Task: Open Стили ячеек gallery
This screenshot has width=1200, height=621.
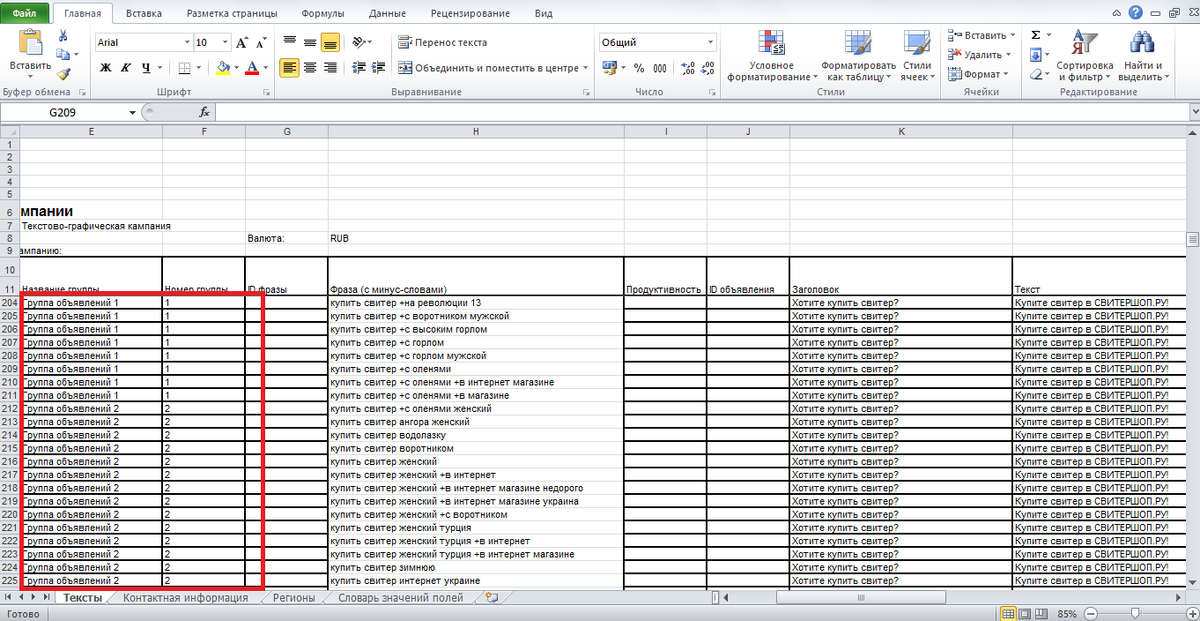Action: pos(918,56)
